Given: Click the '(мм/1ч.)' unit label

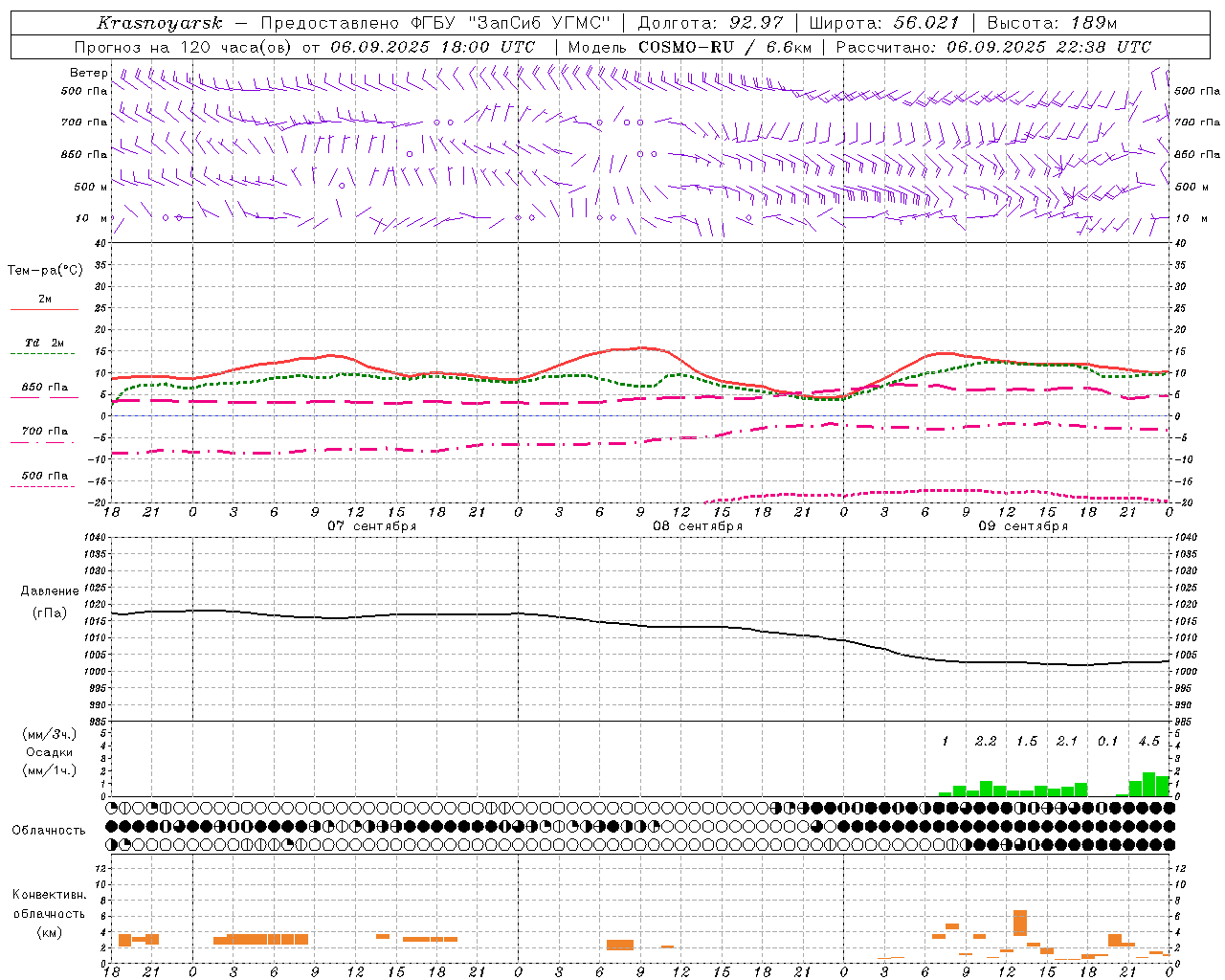Looking at the screenshot, I should tap(50, 770).
